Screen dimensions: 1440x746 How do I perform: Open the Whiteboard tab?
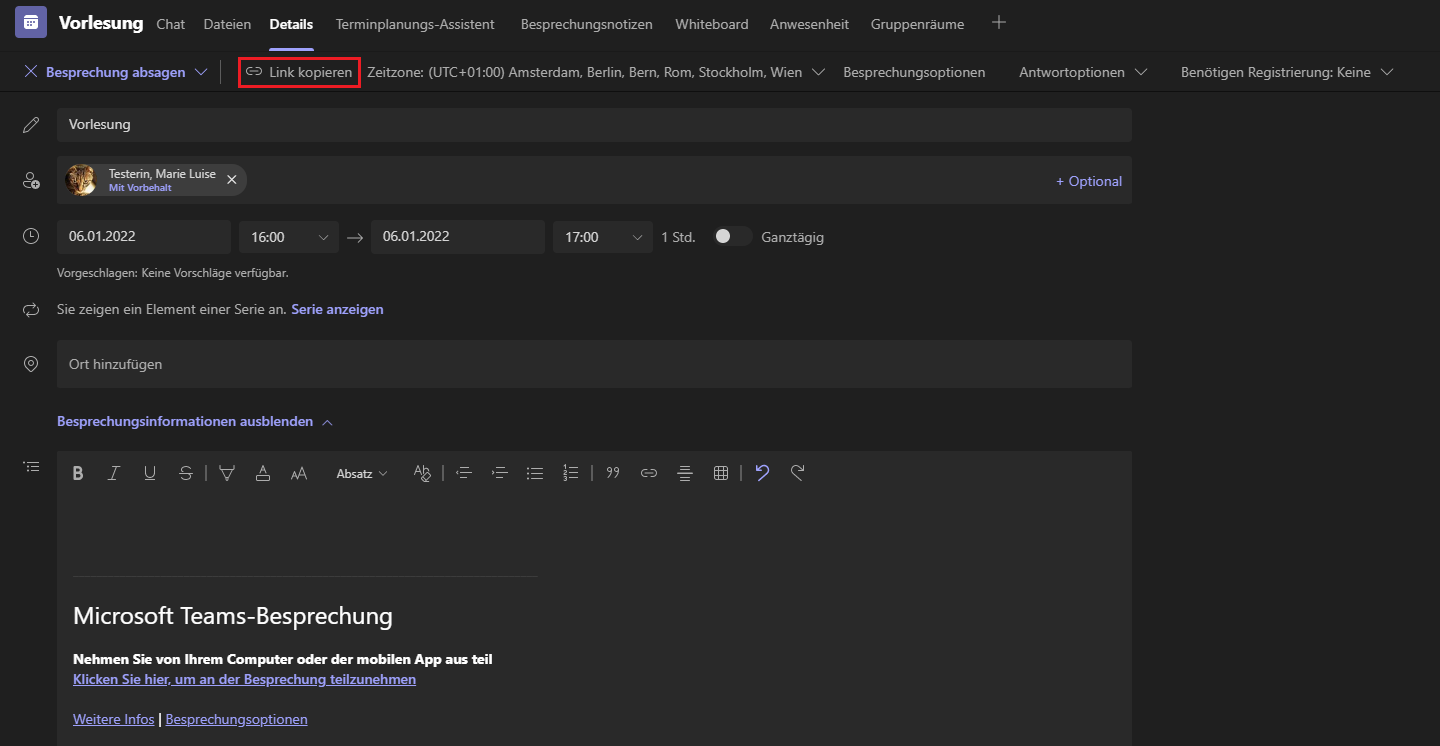click(x=712, y=24)
